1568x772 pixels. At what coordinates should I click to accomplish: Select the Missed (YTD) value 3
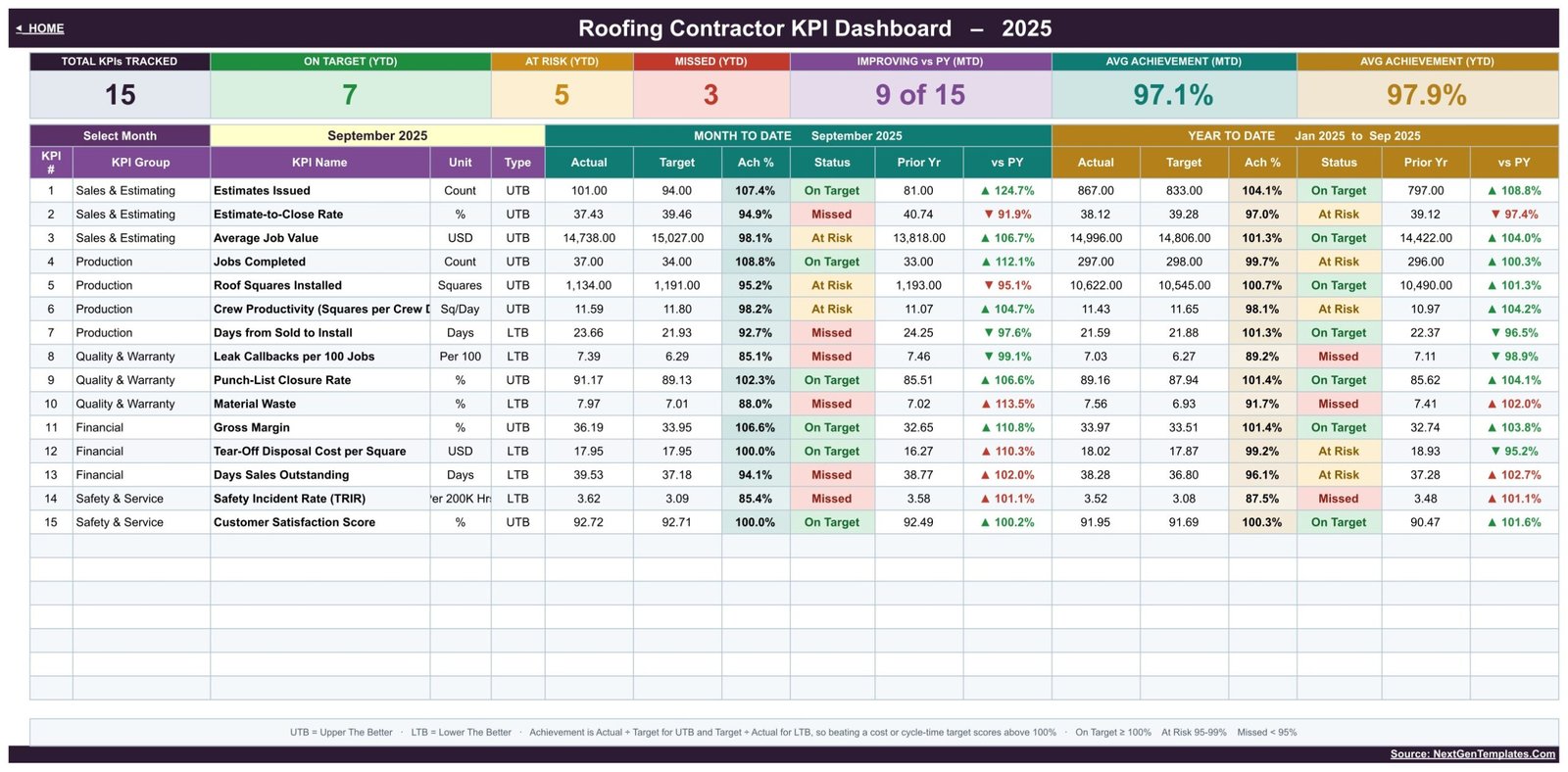[x=710, y=95]
